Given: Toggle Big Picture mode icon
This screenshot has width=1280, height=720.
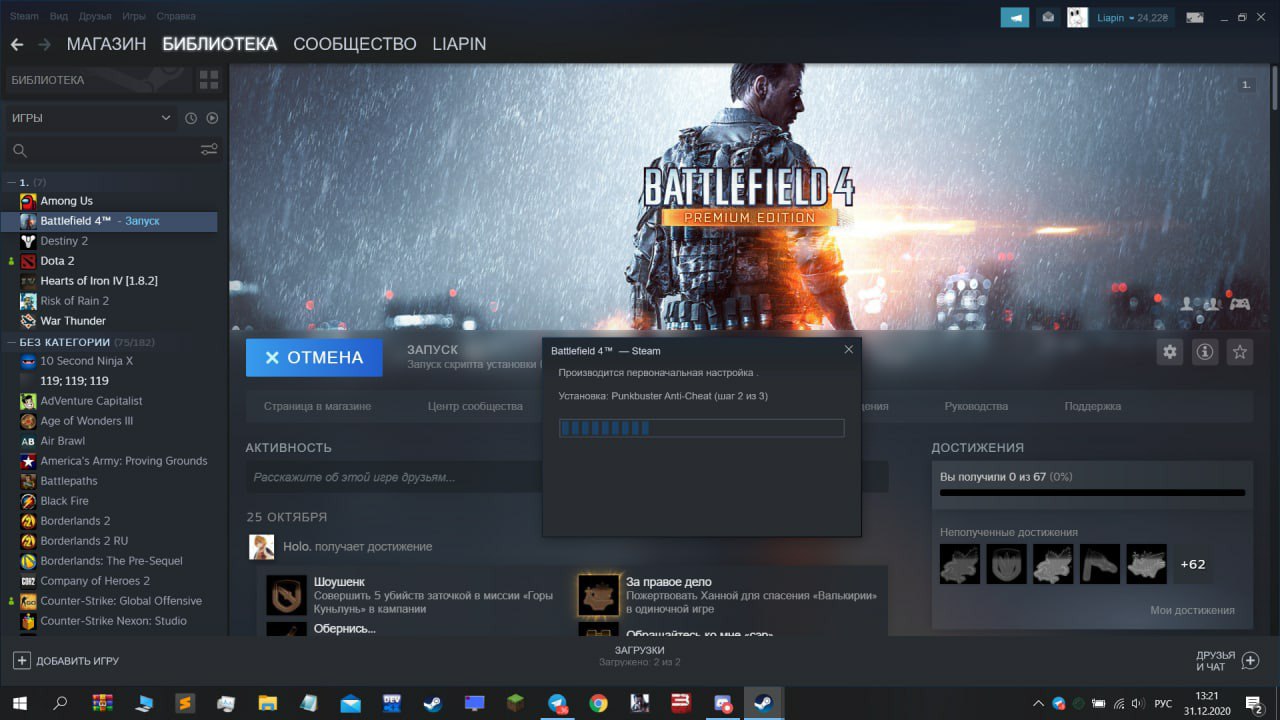Looking at the screenshot, I should 1194,17.
